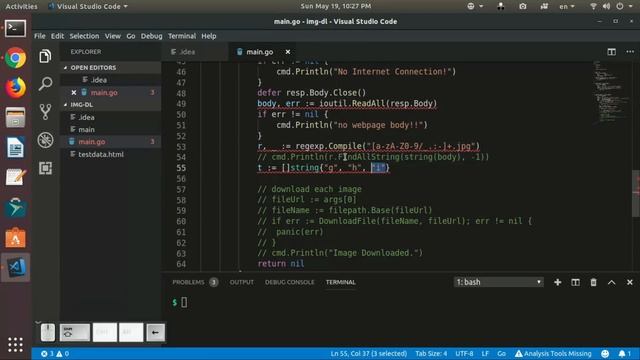Close main.go in Open Editors list
This screenshot has height=360, width=640.
74,93
